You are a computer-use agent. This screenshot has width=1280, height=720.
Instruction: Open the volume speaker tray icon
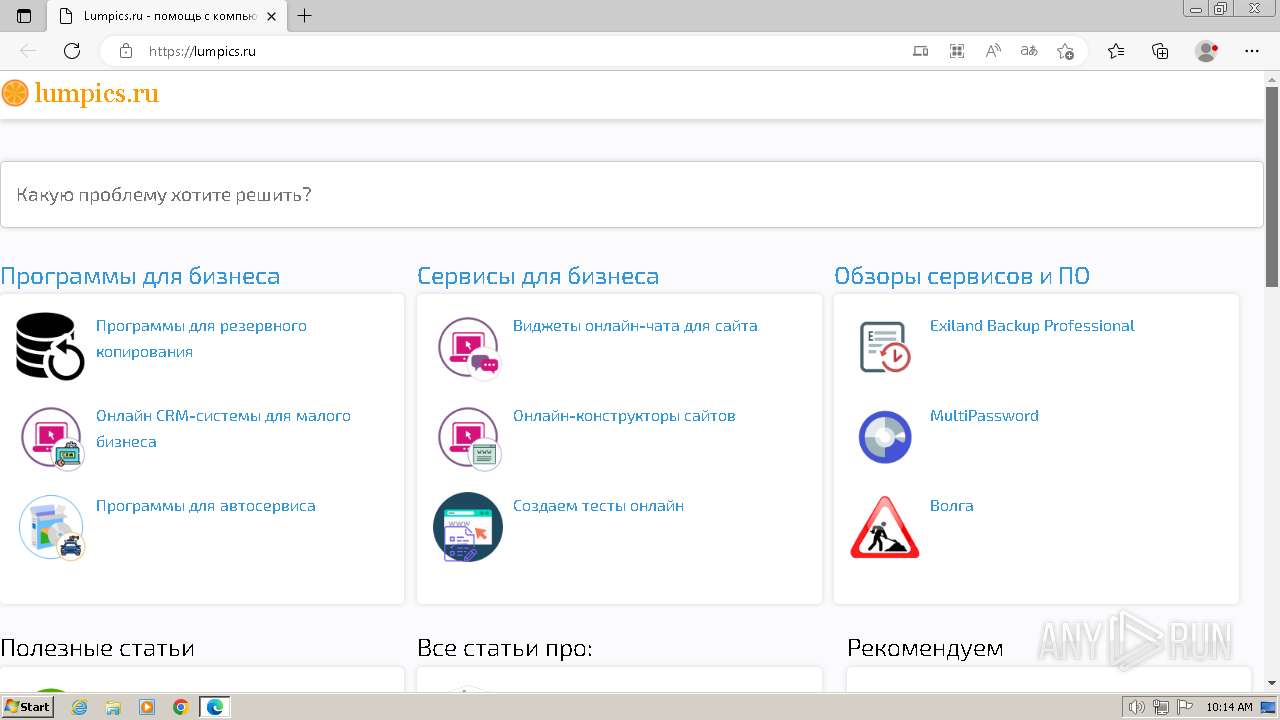(1138, 707)
